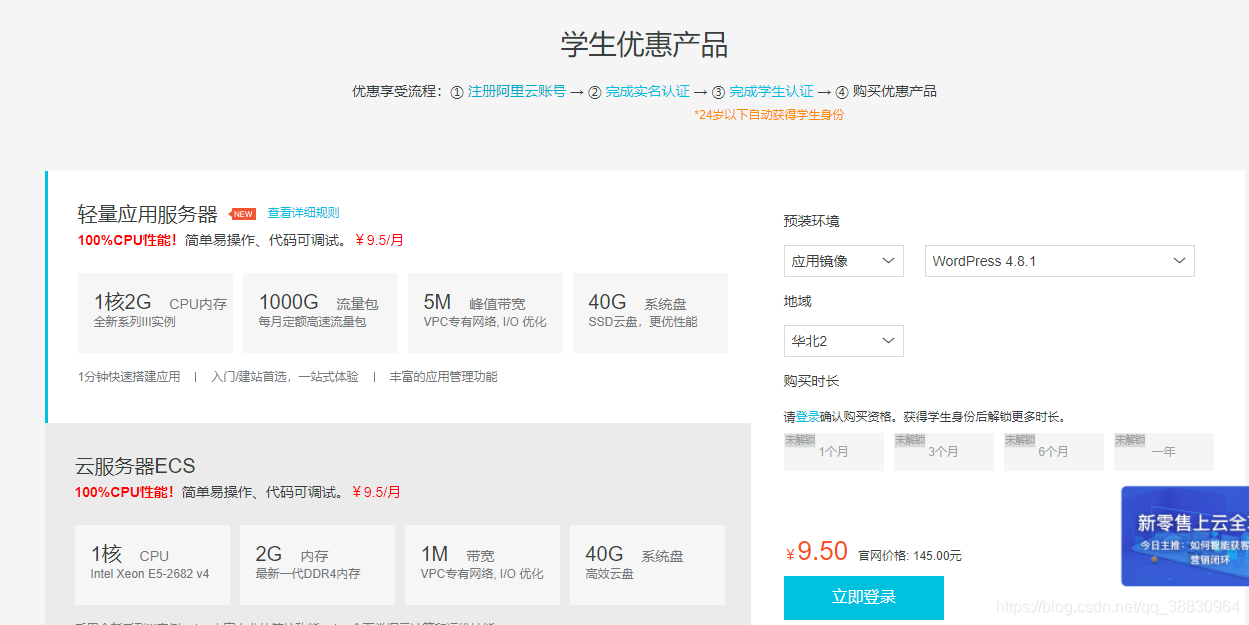Open 完成实名认证 link
Image resolution: width=1249 pixels, height=625 pixels.
pyautogui.click(x=648, y=91)
